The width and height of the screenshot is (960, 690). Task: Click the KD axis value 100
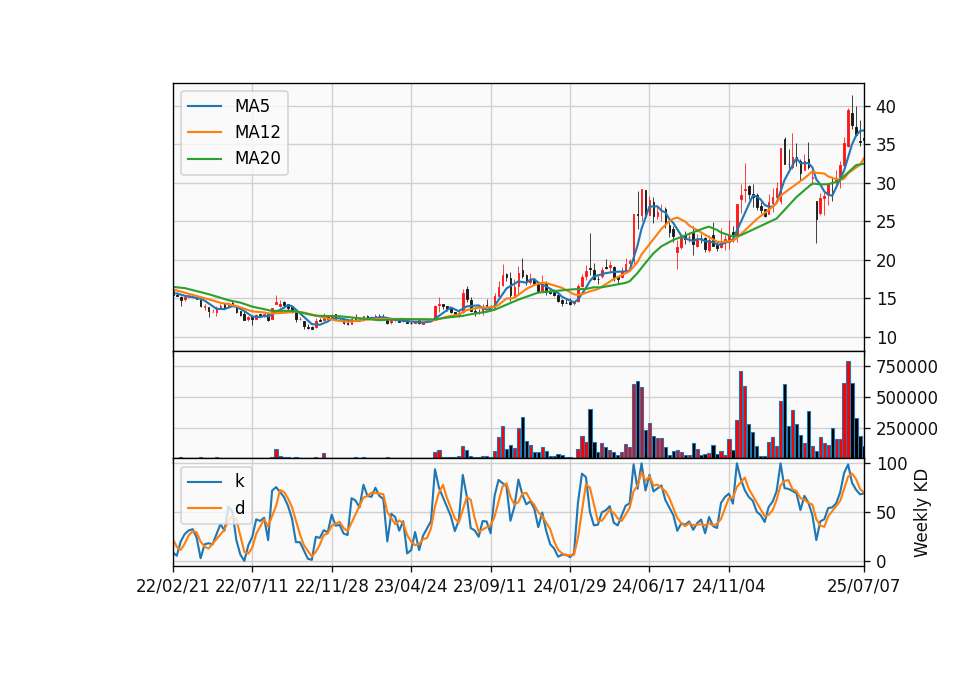click(891, 464)
